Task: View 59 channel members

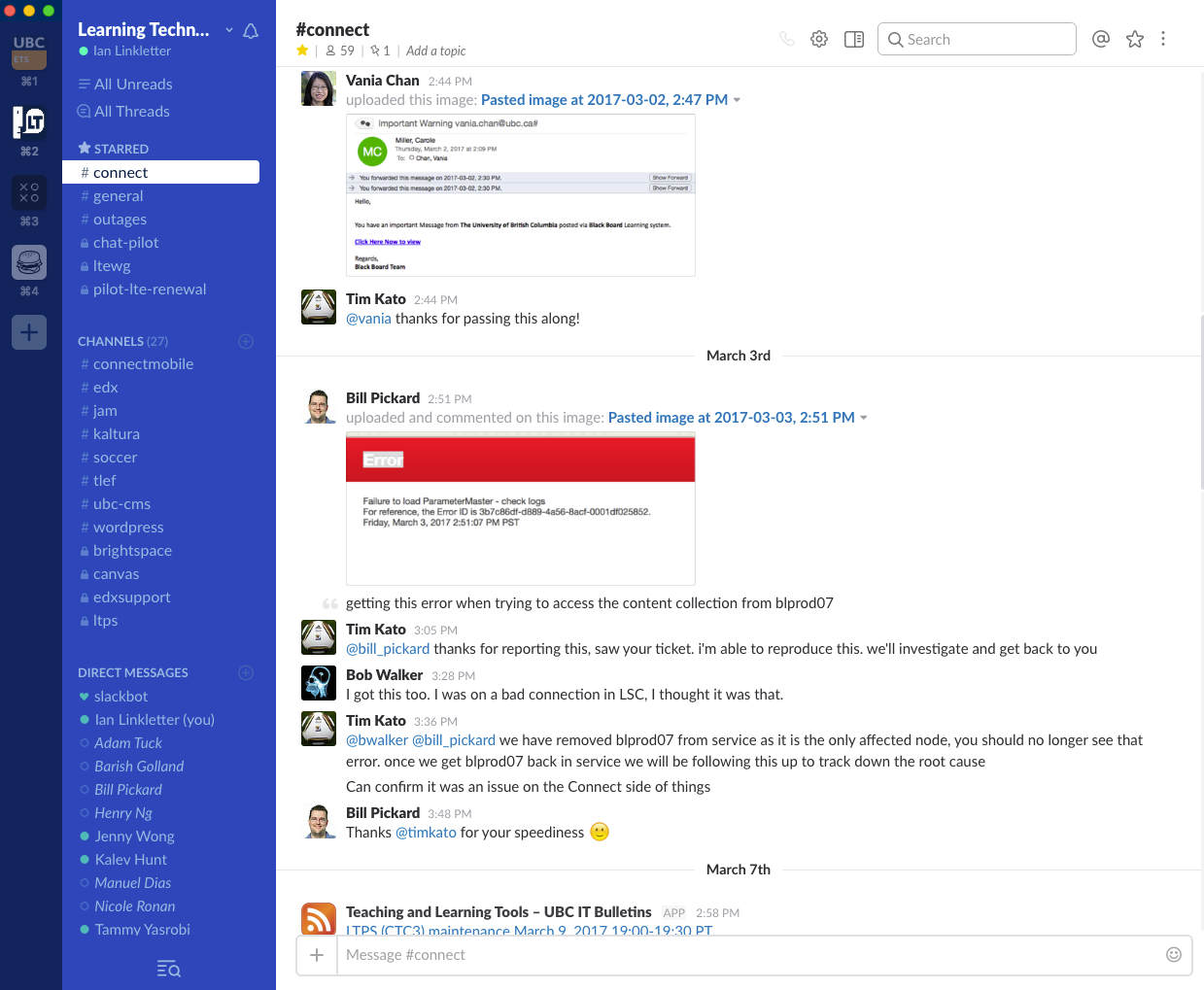Action: (340, 51)
